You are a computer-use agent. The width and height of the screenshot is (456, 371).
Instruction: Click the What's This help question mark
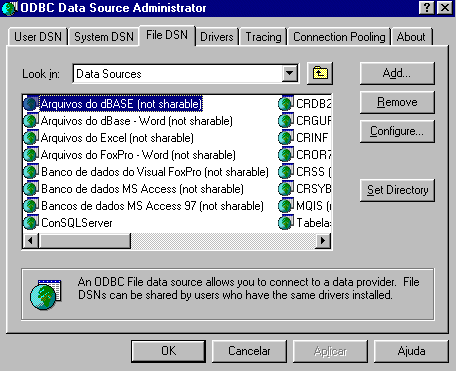click(x=427, y=8)
